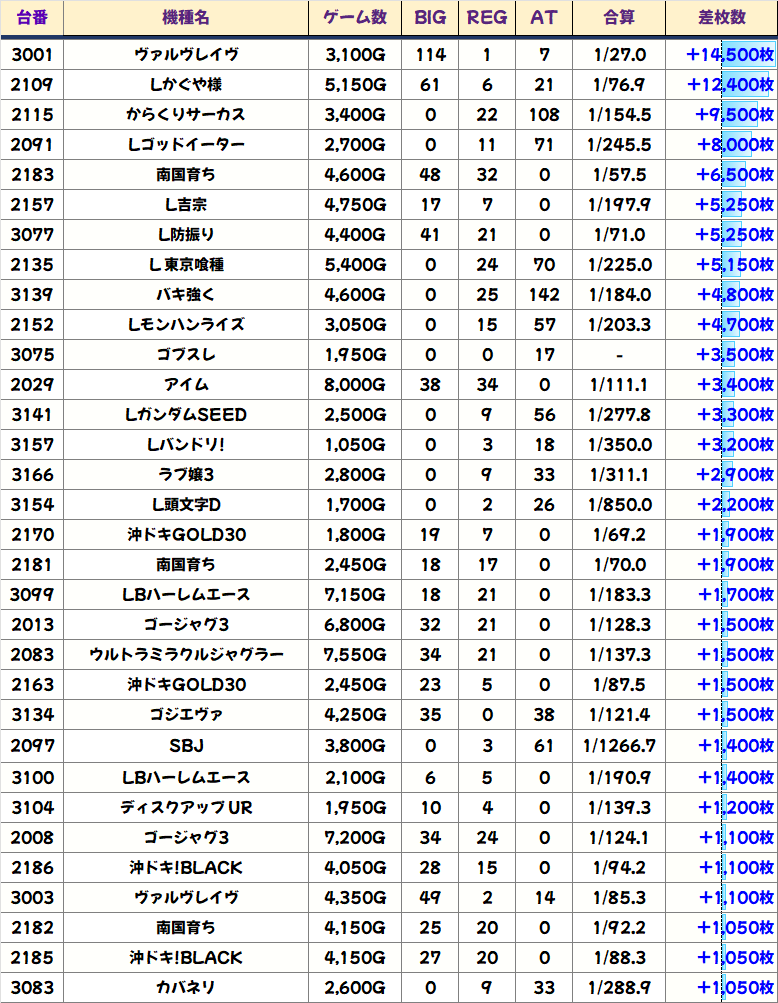
Task: Click the 1/850.0 combined probability cell
Action: [619, 505]
